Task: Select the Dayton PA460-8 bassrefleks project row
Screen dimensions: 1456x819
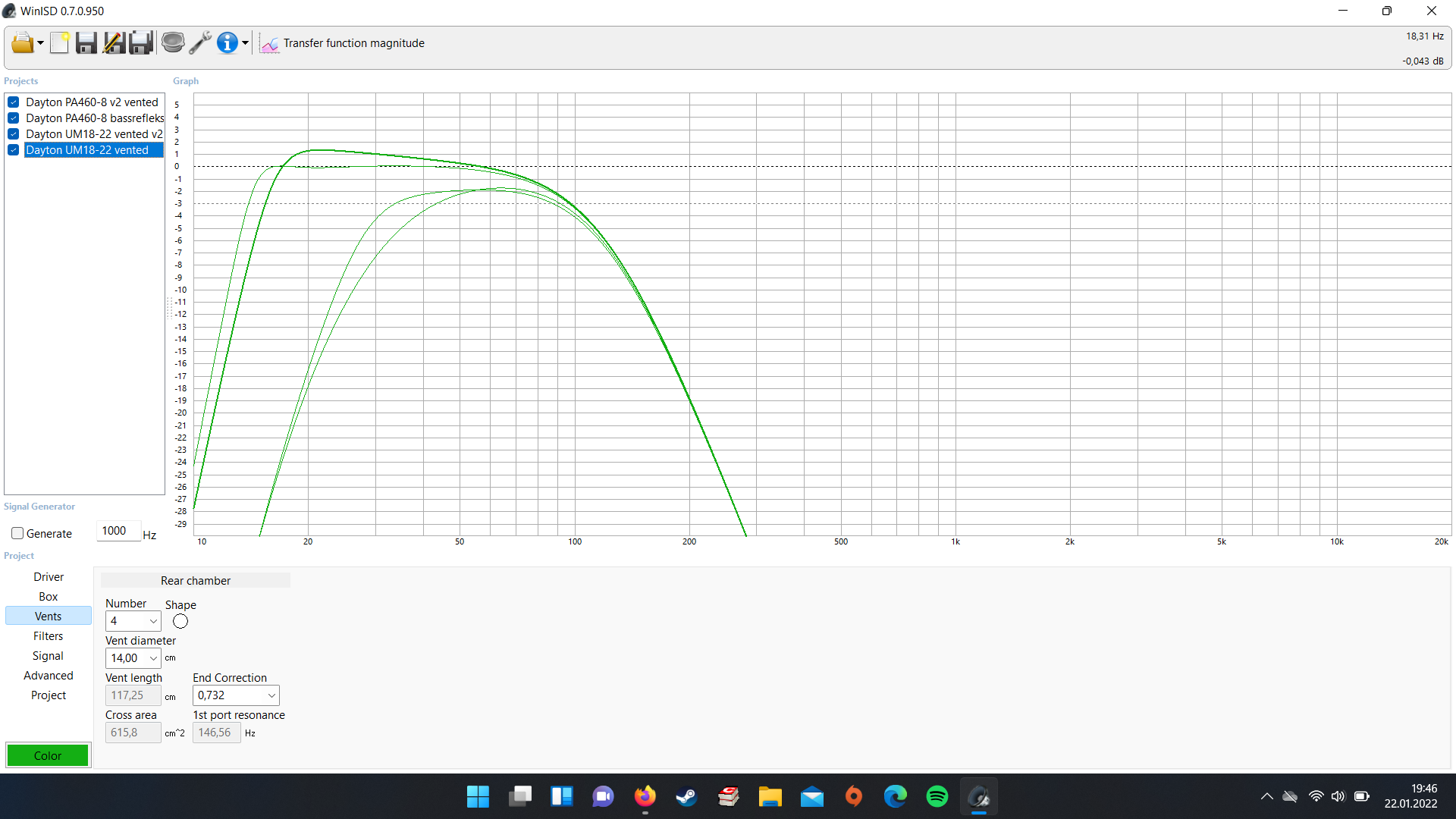Action: tap(95, 118)
